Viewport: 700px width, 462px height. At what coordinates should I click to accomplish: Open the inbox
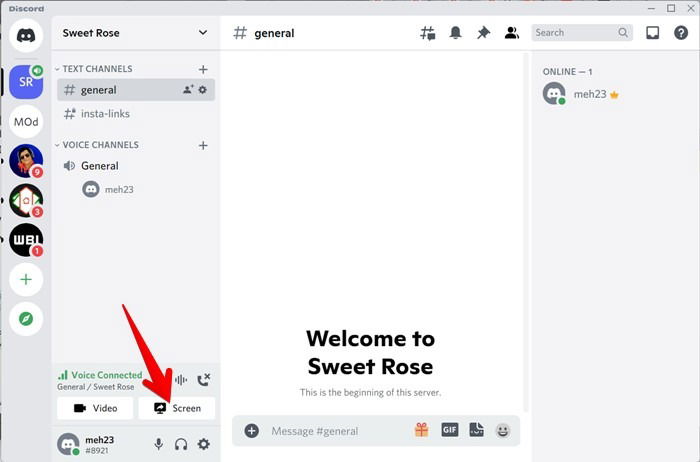tap(652, 33)
